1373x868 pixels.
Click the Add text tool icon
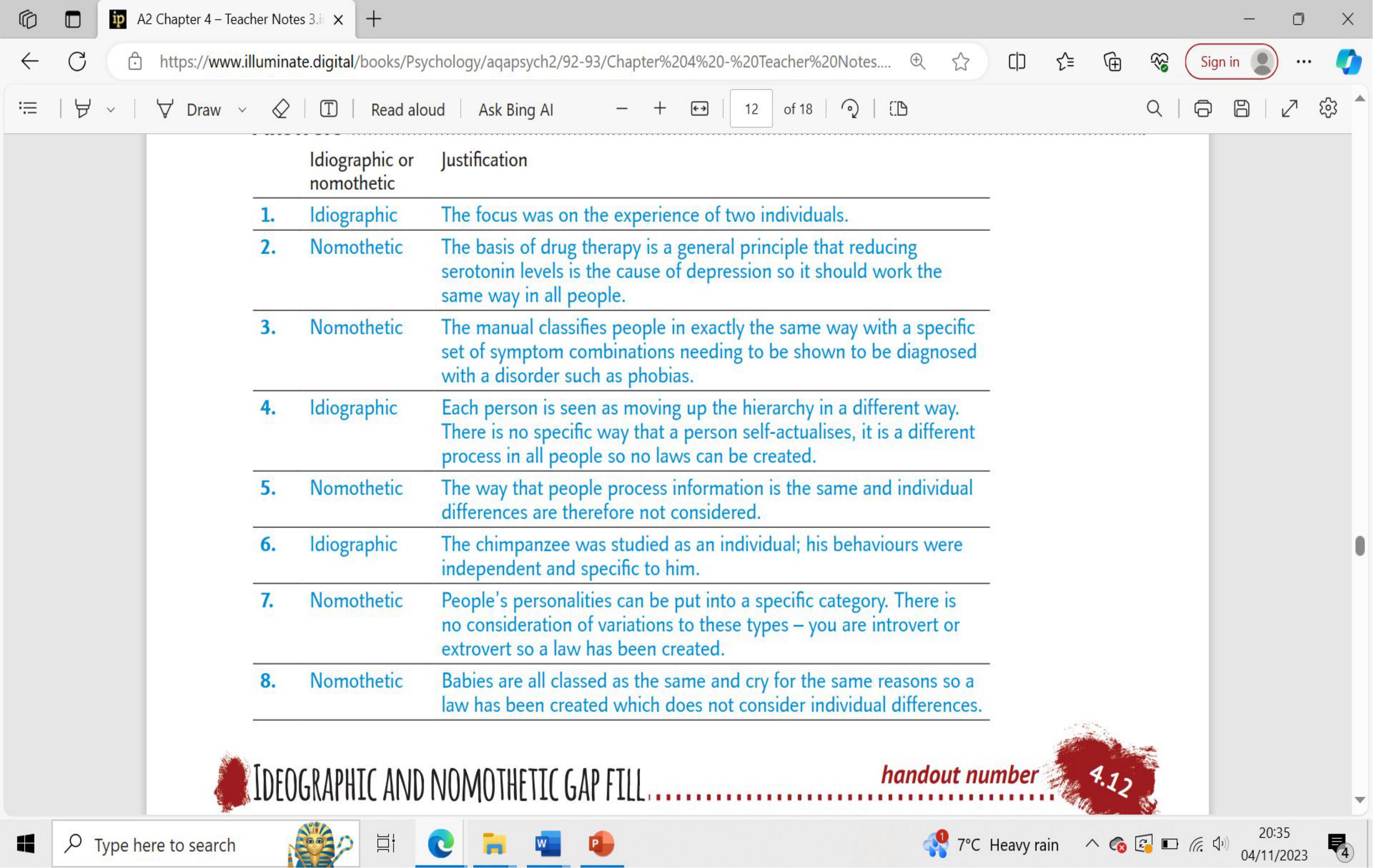[x=329, y=108]
